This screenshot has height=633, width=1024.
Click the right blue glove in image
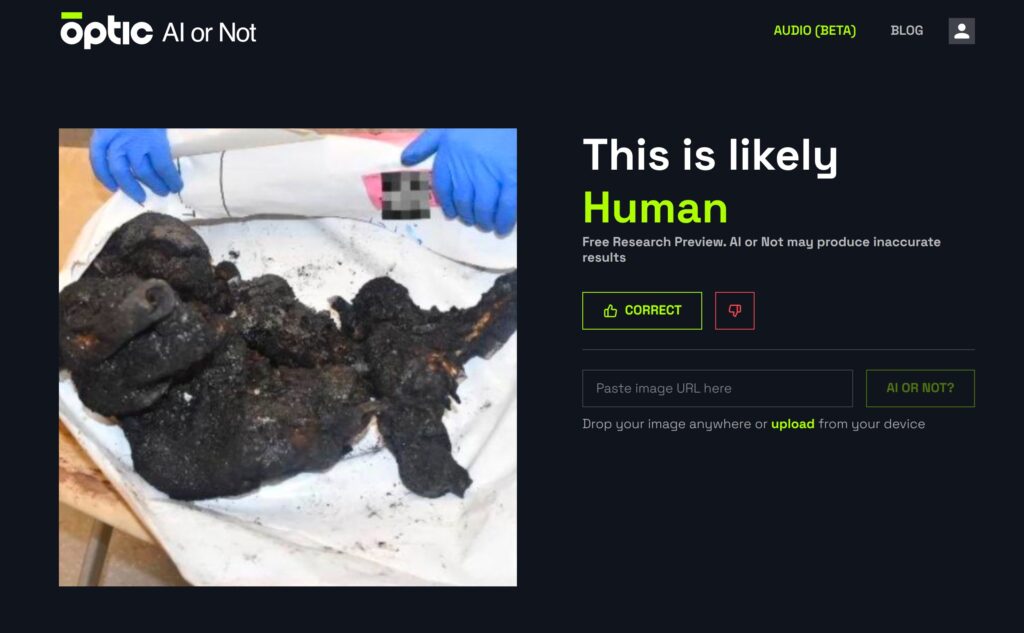click(x=465, y=178)
